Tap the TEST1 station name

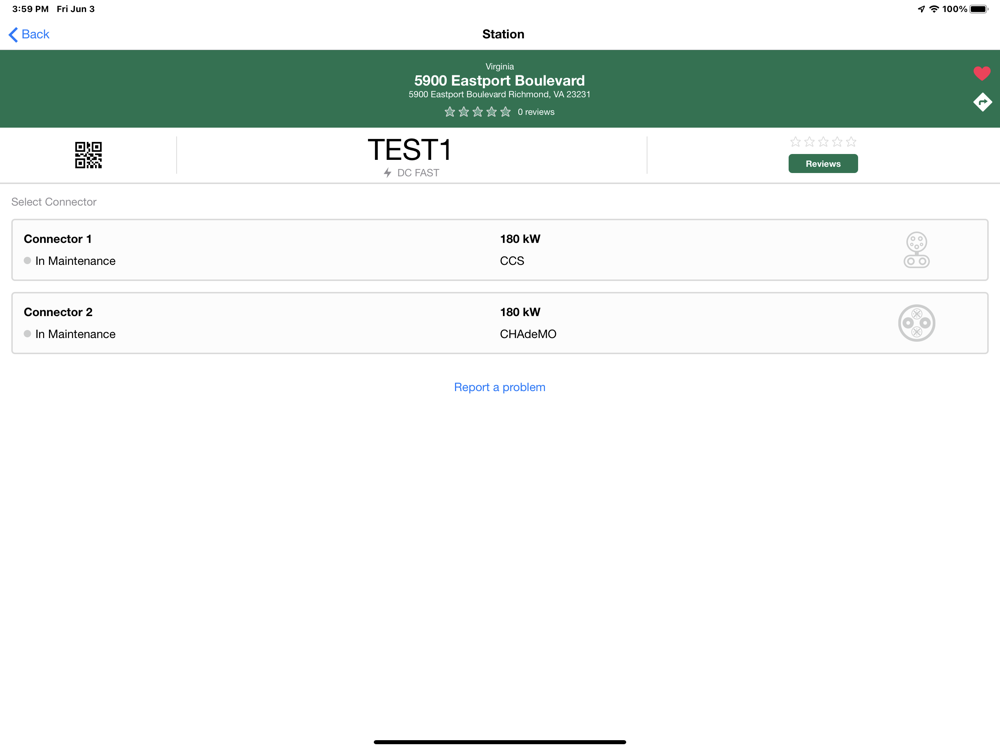click(x=409, y=151)
